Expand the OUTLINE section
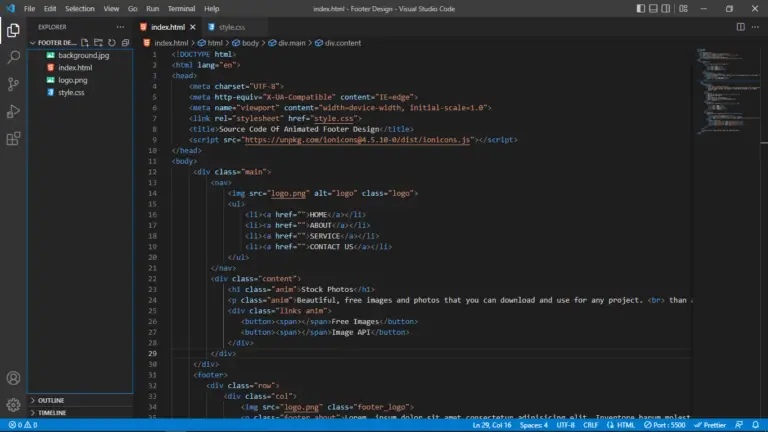Image resolution: width=768 pixels, height=432 pixels. (51, 400)
